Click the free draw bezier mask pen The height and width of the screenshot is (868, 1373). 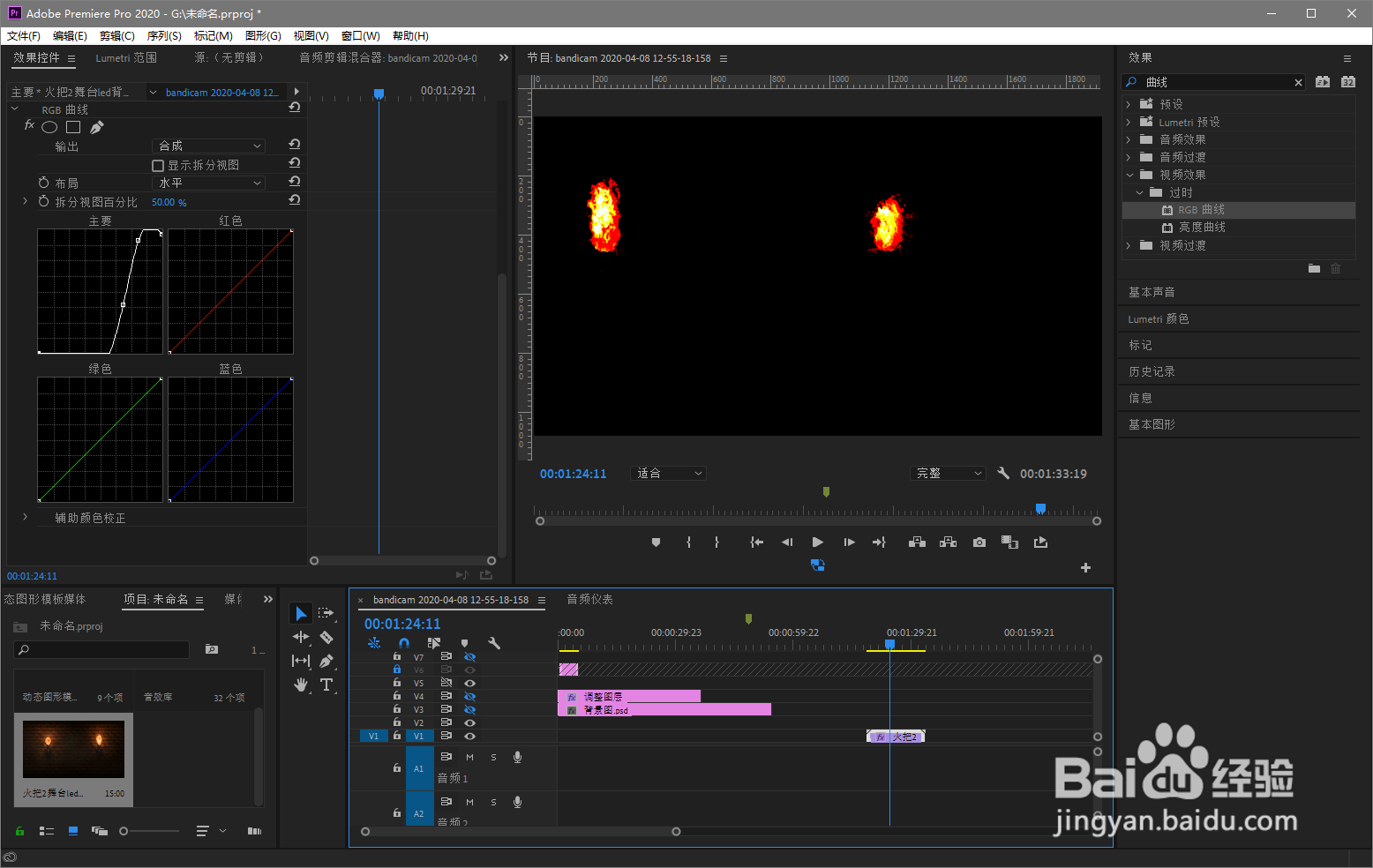(x=97, y=127)
